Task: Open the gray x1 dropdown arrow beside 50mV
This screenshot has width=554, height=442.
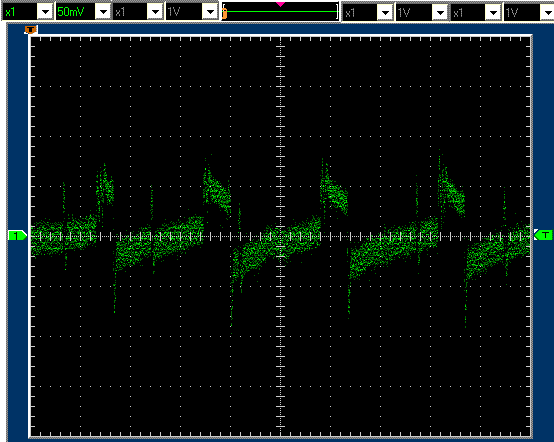Action: [155, 12]
